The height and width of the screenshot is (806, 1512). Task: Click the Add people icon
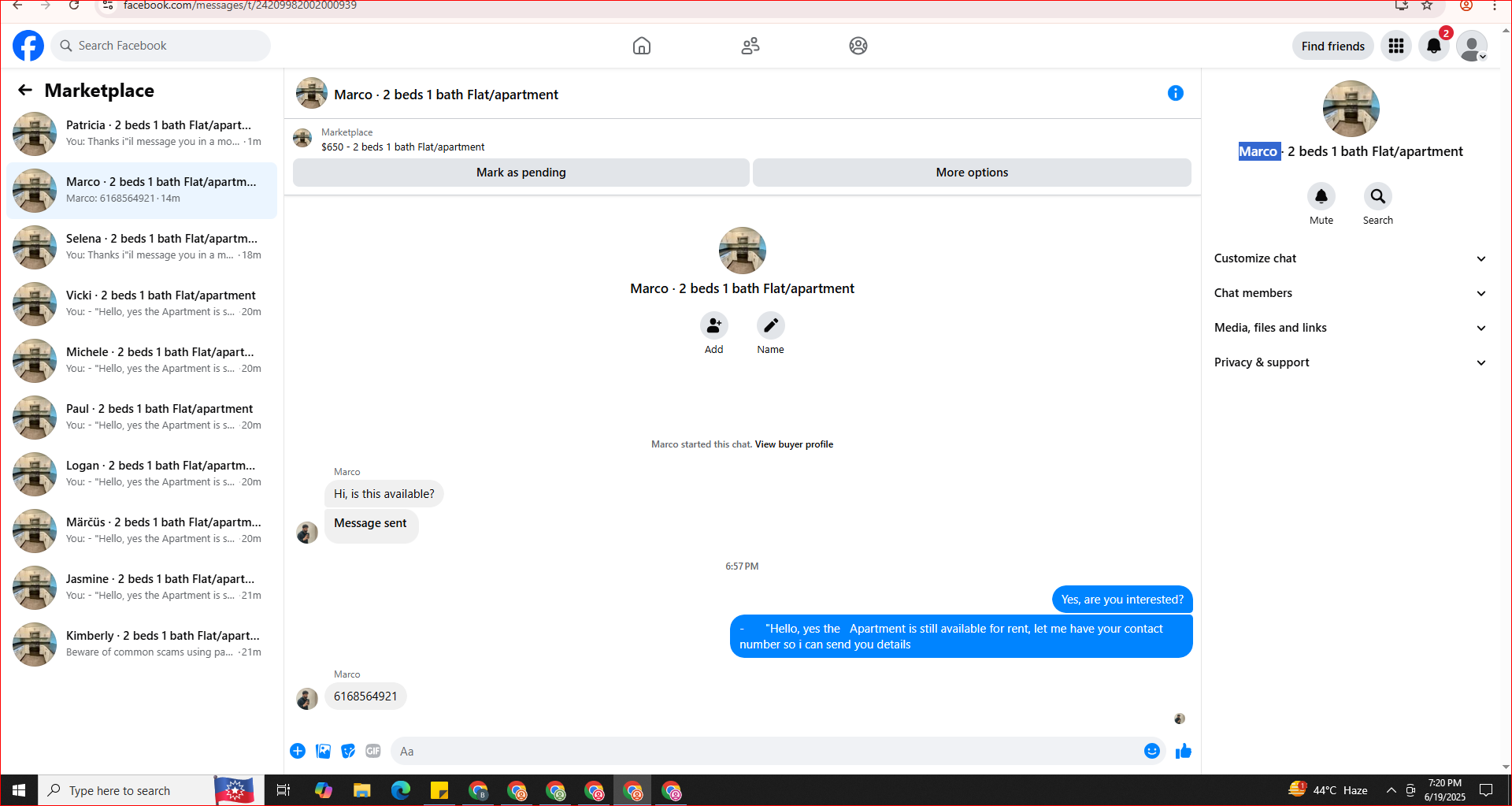coord(714,325)
